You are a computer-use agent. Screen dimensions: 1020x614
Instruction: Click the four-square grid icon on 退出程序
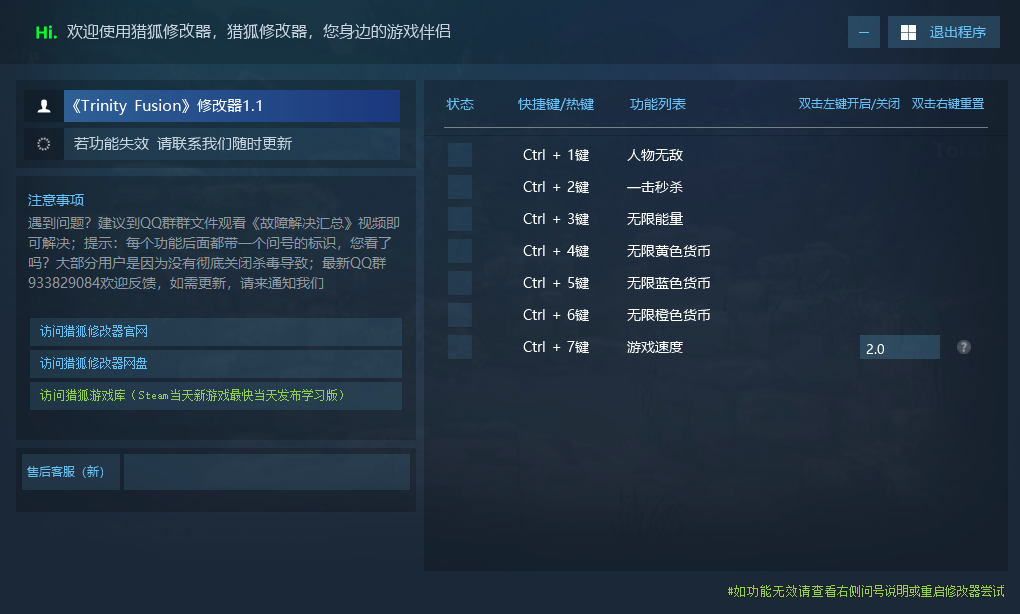click(908, 33)
